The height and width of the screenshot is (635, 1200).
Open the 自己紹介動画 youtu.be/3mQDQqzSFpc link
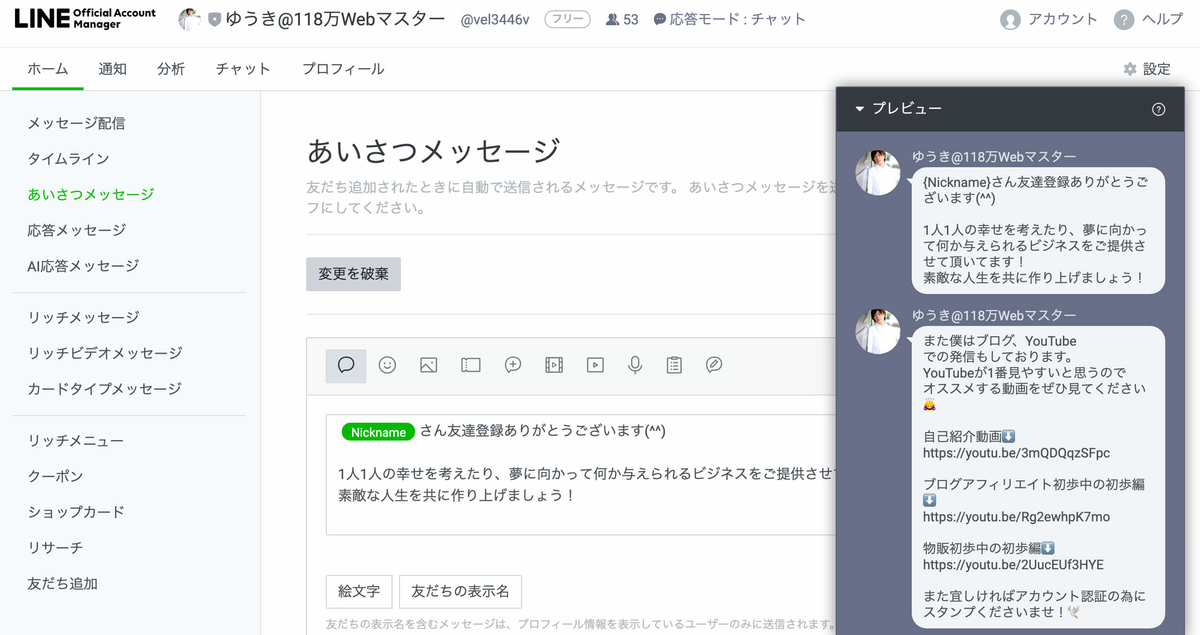click(x=1016, y=453)
